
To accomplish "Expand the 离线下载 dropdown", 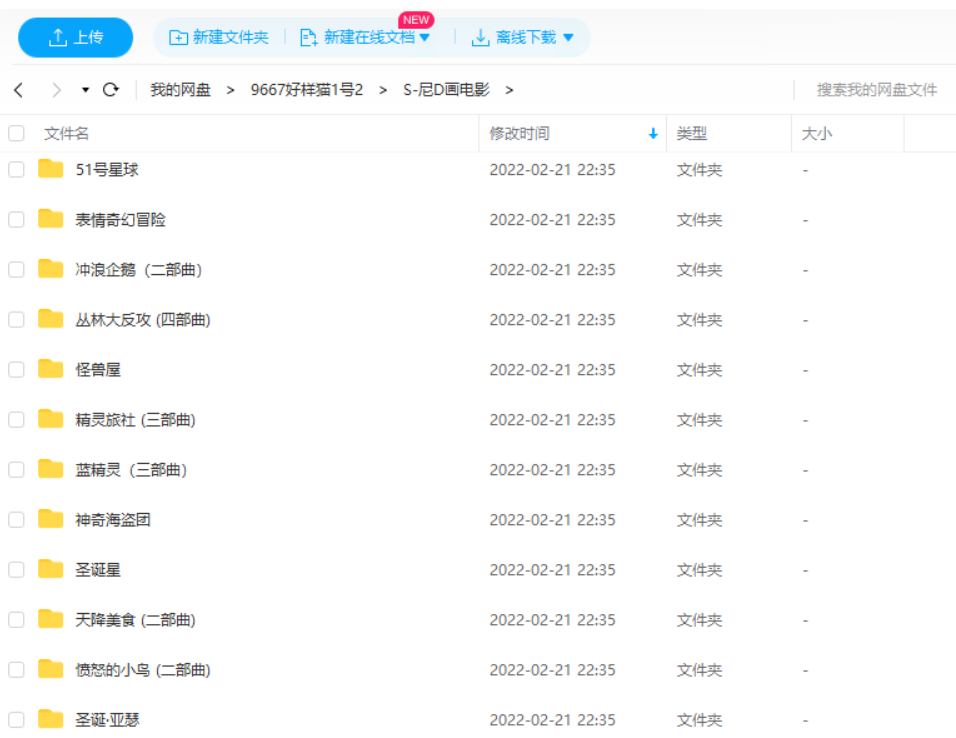I will [x=568, y=38].
